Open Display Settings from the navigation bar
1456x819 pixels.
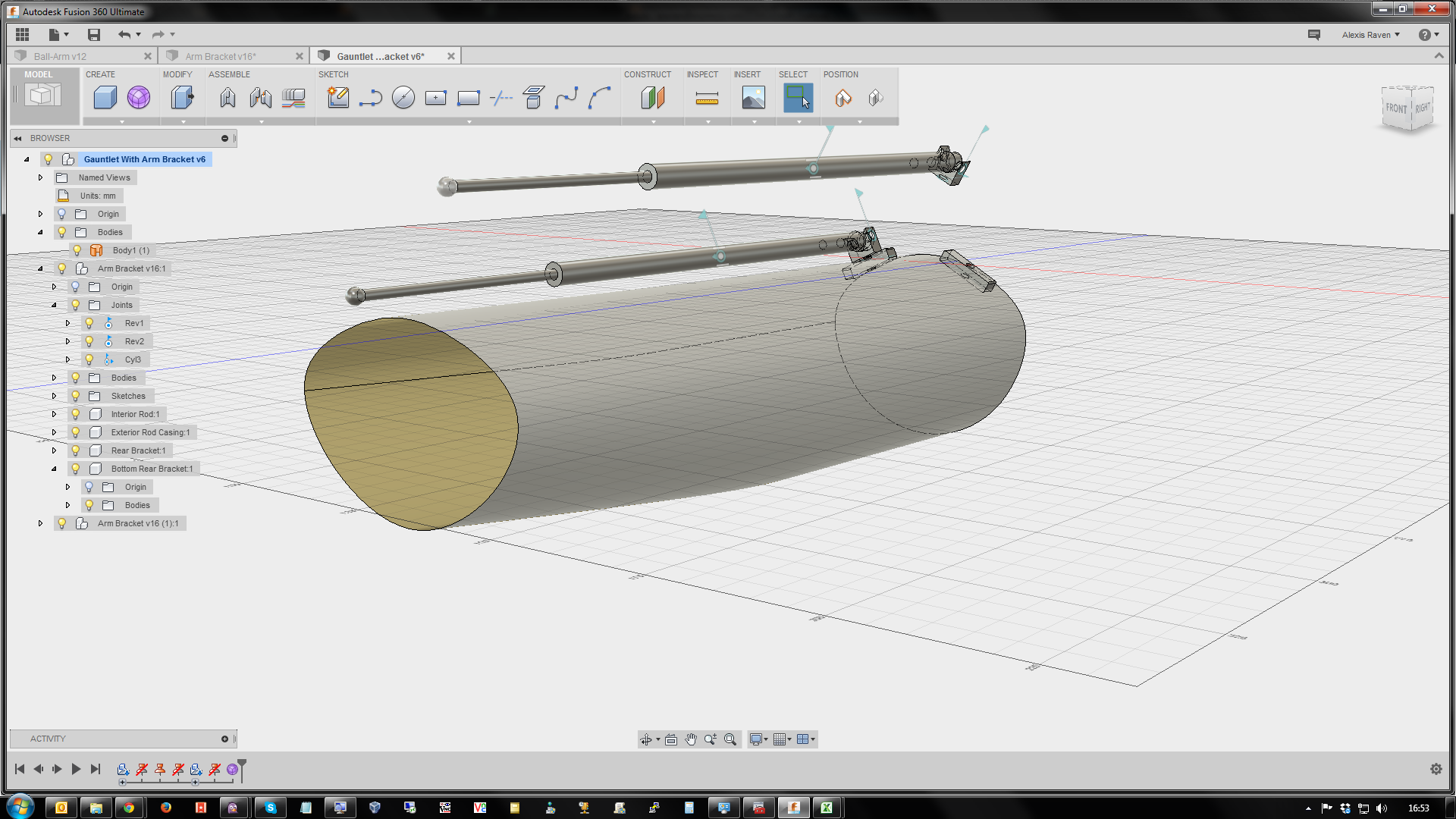tap(757, 739)
